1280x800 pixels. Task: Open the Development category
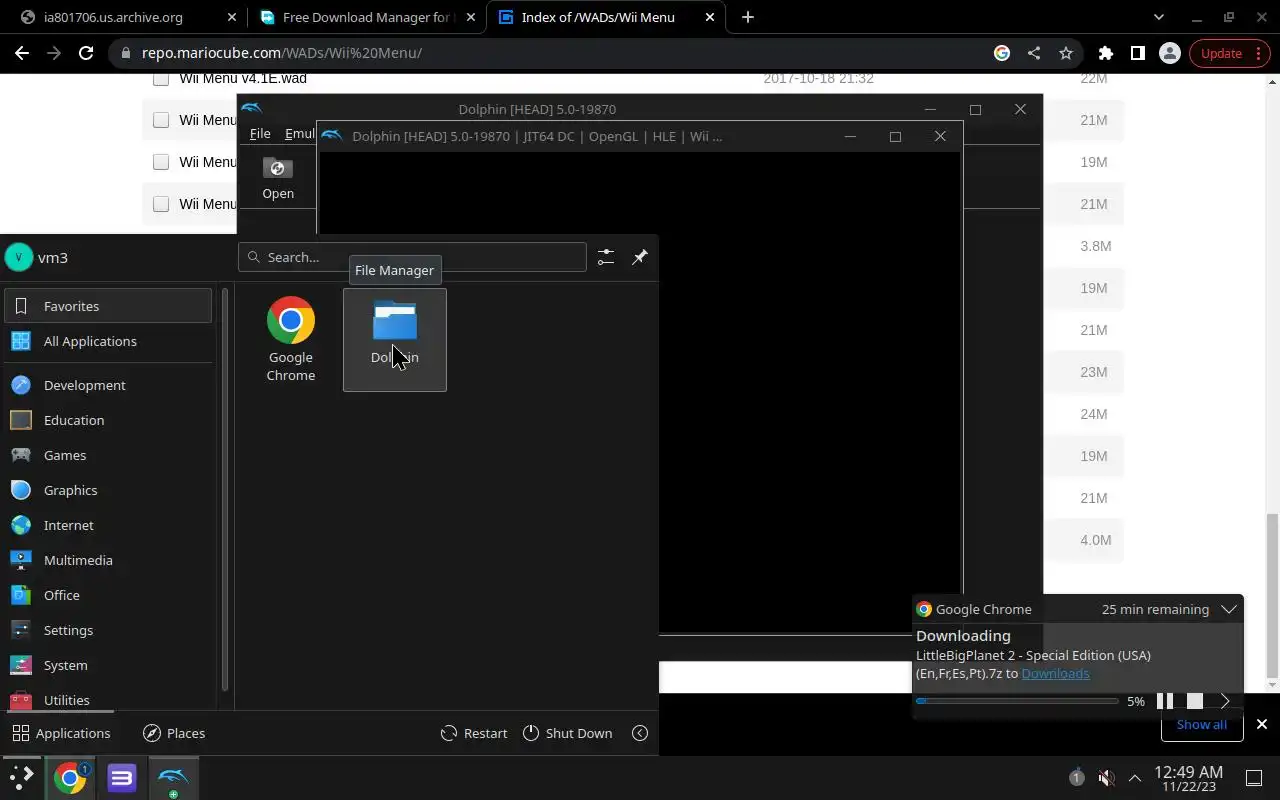click(108, 385)
